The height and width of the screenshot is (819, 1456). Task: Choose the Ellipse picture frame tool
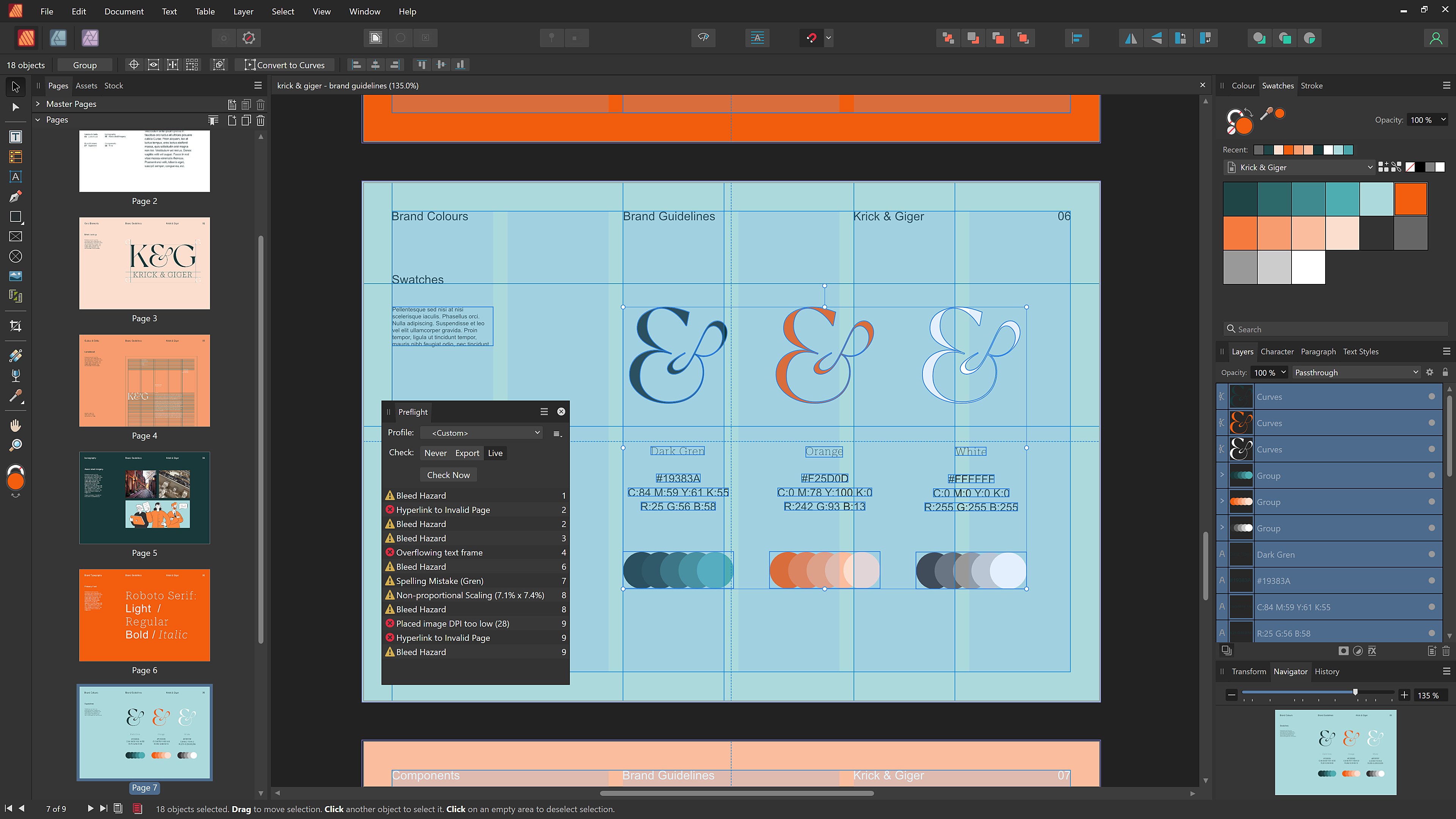(15, 257)
